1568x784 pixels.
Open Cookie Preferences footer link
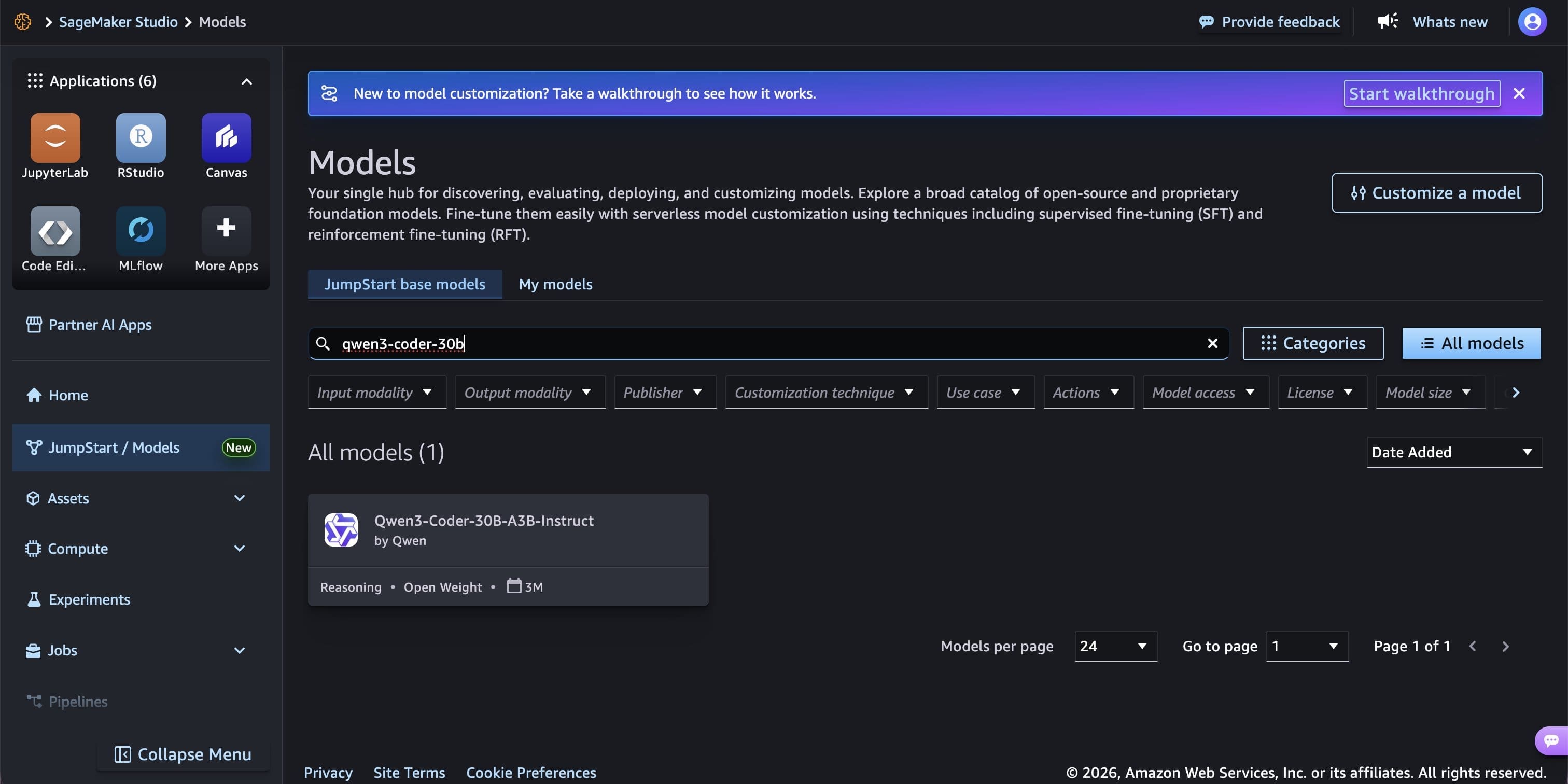pyautogui.click(x=531, y=773)
